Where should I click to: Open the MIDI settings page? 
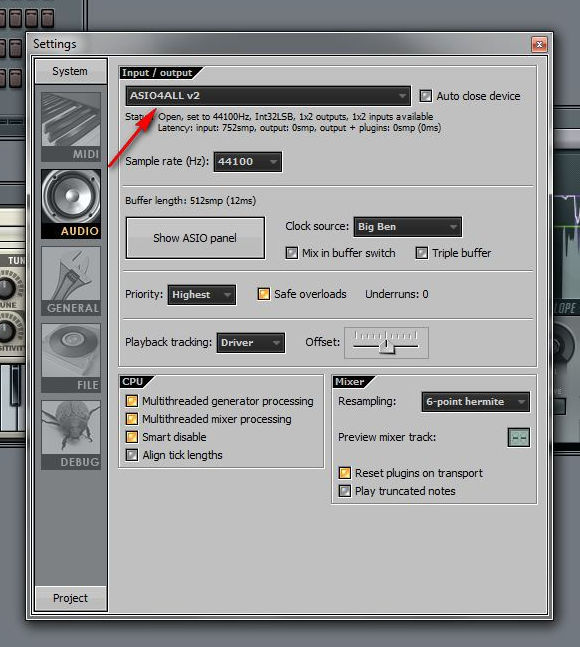(71, 127)
